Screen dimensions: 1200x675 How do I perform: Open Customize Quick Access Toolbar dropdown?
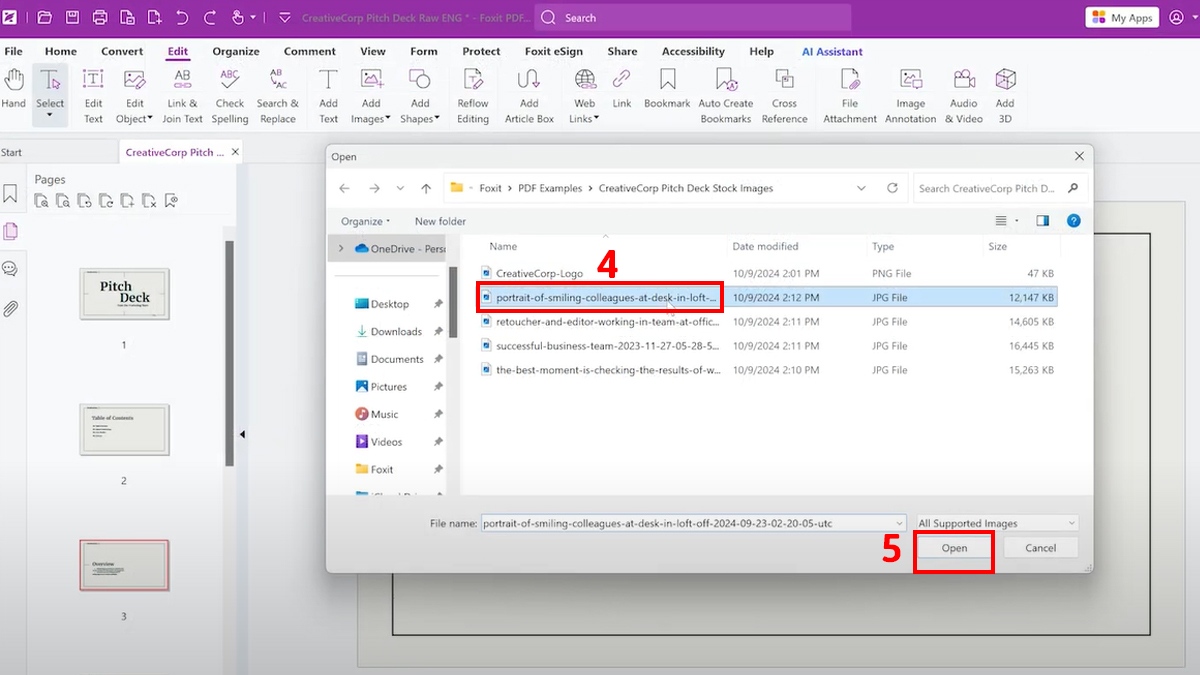point(285,17)
